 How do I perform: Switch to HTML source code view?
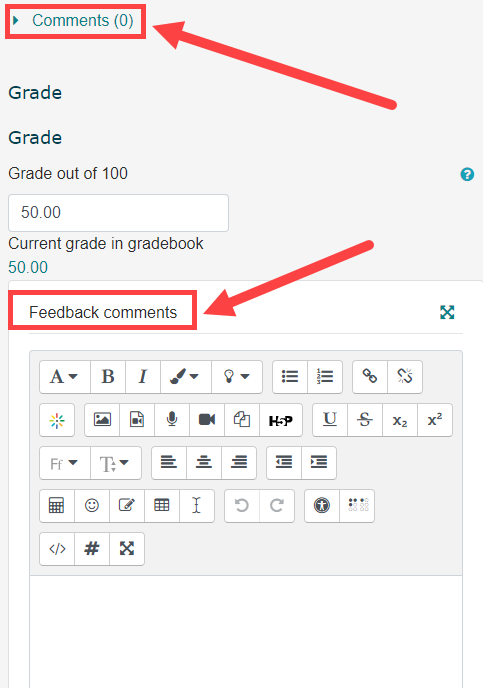(x=57, y=549)
